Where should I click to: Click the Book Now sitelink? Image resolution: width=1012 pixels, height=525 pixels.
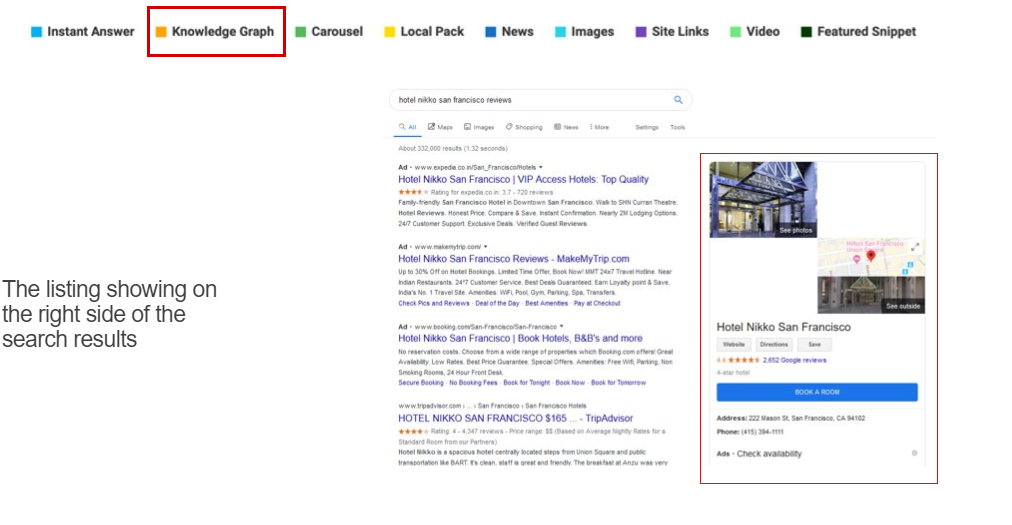(570, 383)
